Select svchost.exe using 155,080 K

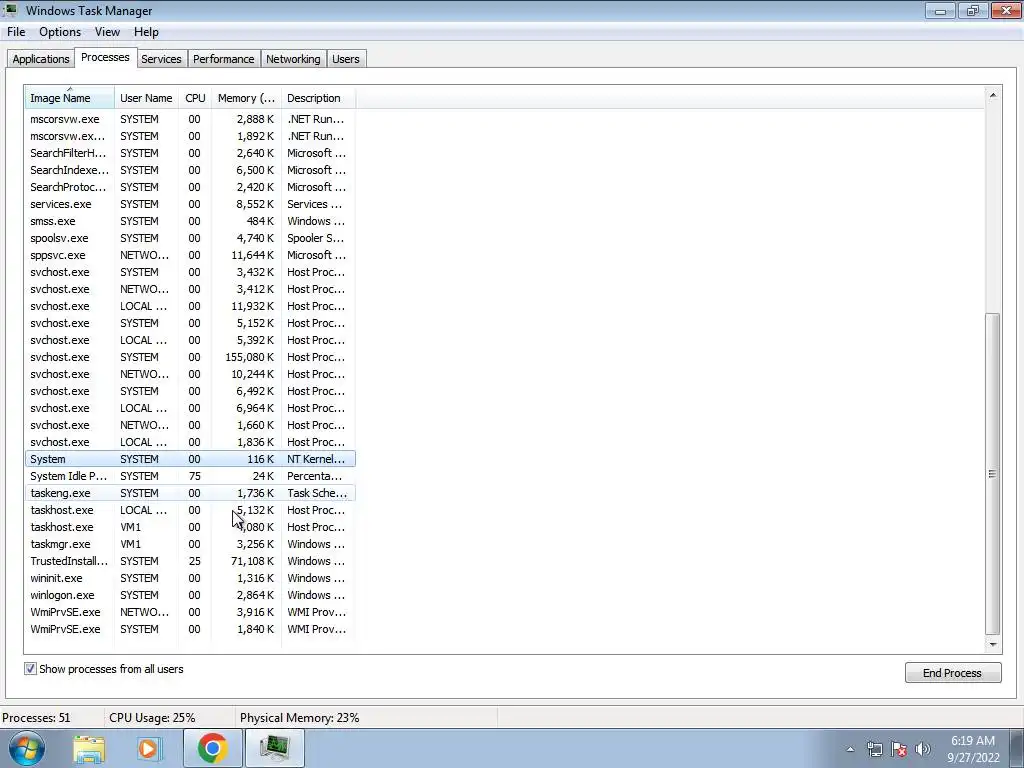click(x=190, y=357)
